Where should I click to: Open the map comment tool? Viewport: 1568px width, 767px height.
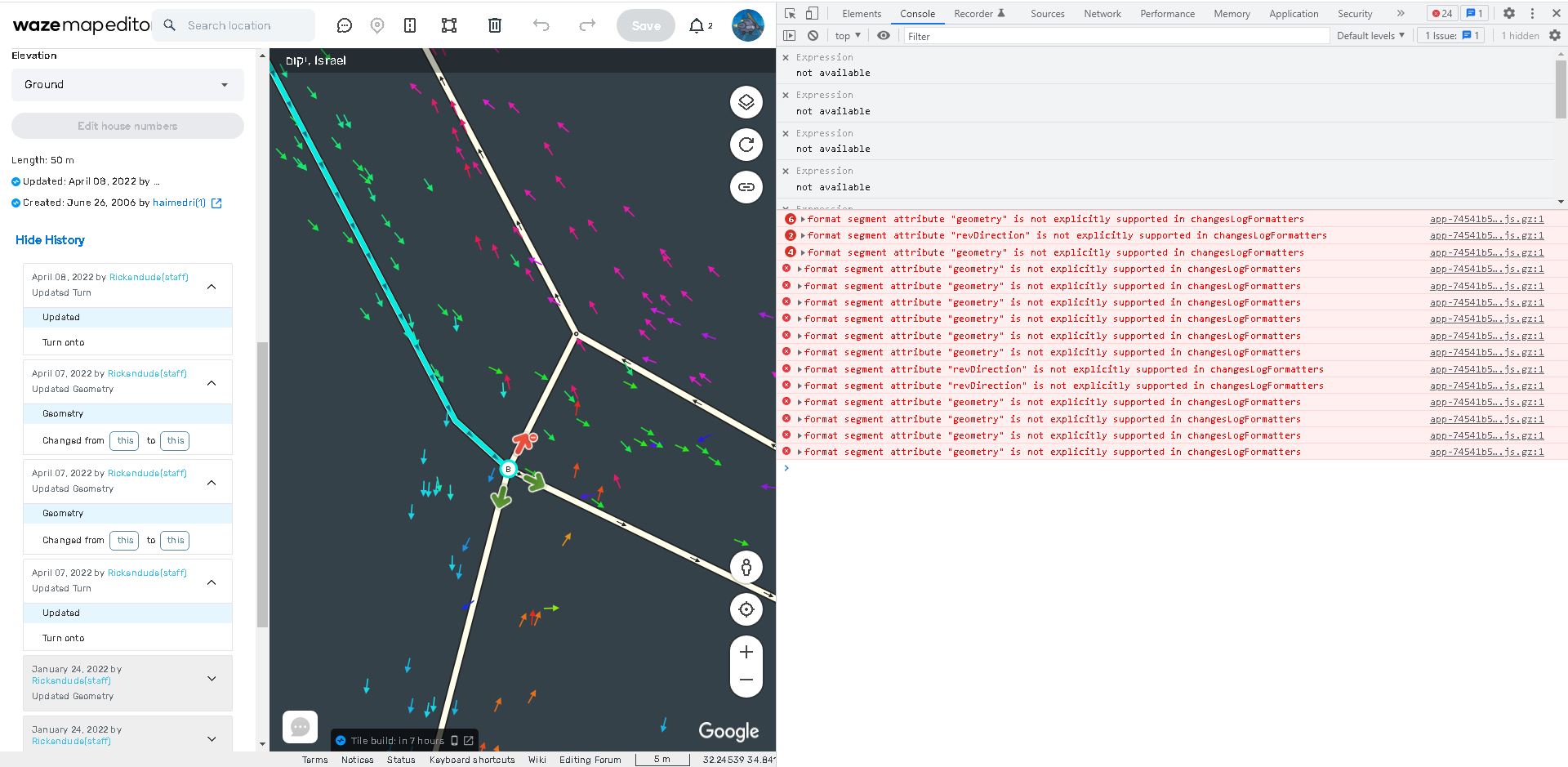coord(345,25)
